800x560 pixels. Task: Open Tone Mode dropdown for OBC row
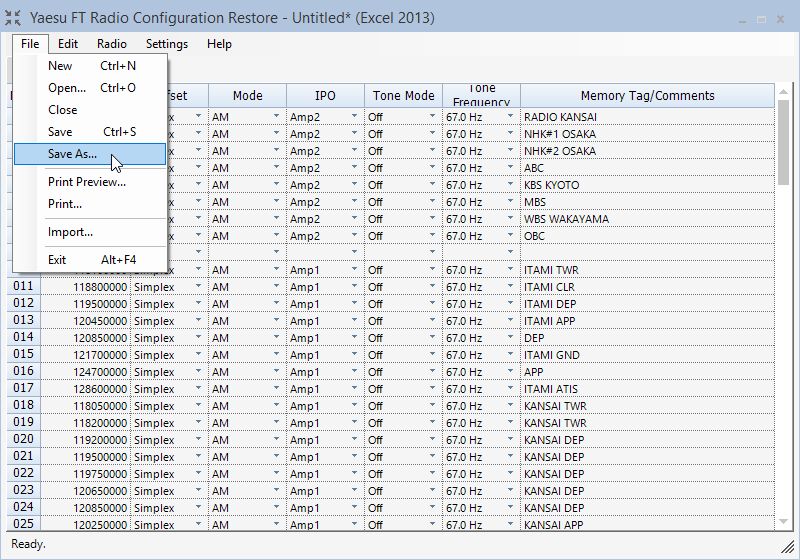433,235
